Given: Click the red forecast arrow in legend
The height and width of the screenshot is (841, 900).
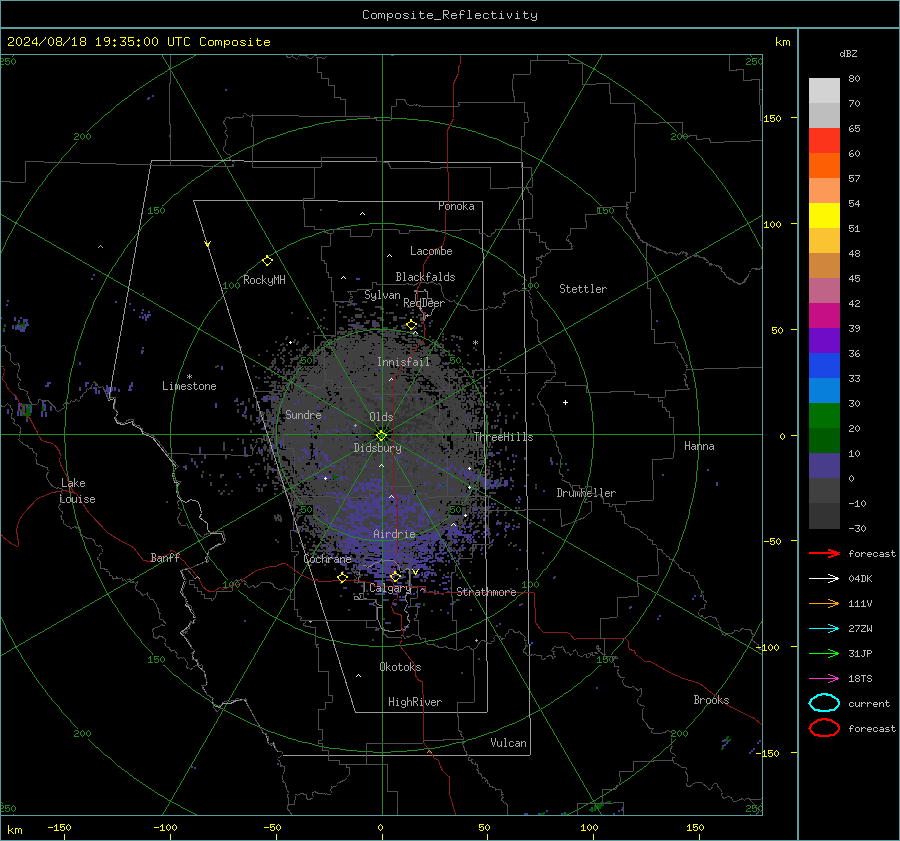Looking at the screenshot, I should (x=824, y=553).
